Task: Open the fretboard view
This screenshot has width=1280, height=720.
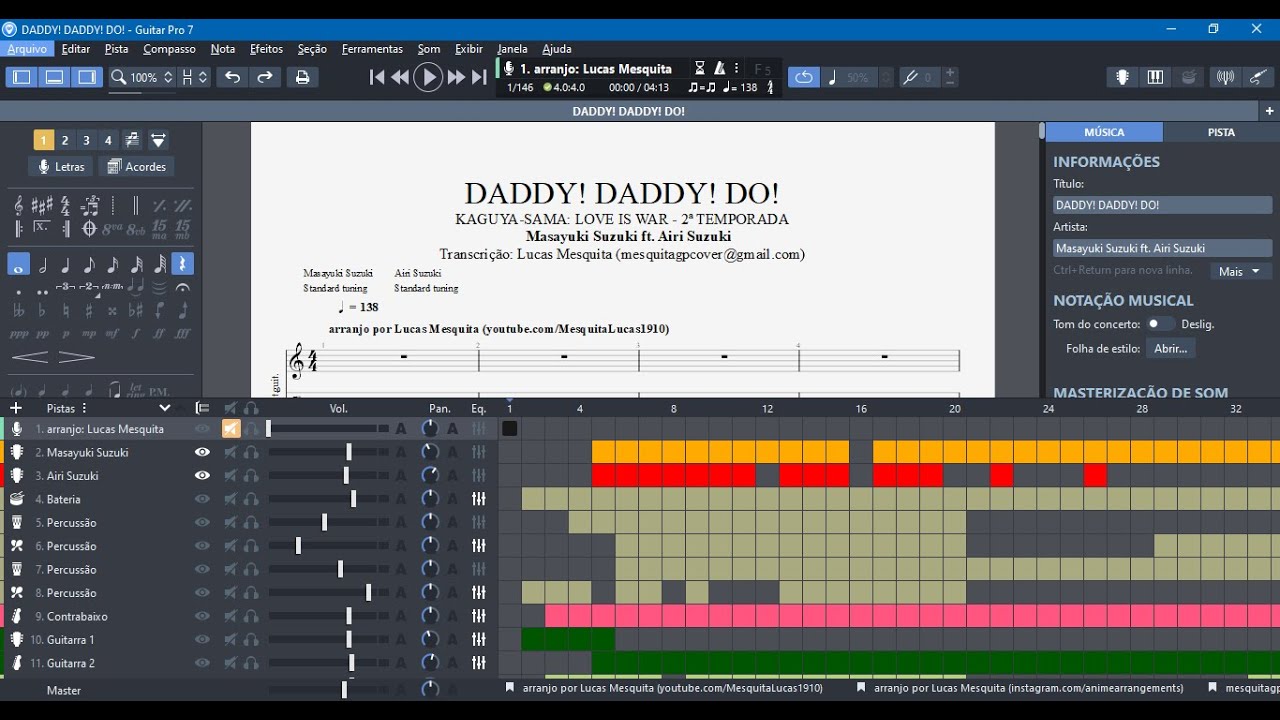Action: tap(1123, 77)
